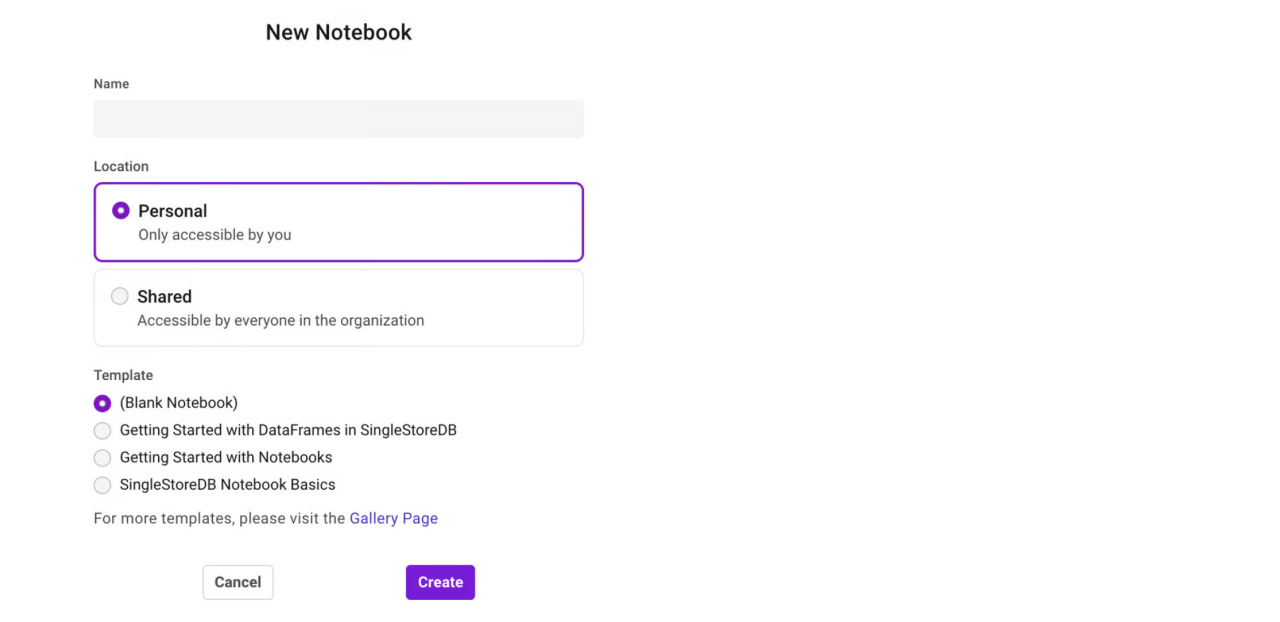The height and width of the screenshot is (622, 1280).
Task: Select the Personal location radio button
Action: point(121,211)
